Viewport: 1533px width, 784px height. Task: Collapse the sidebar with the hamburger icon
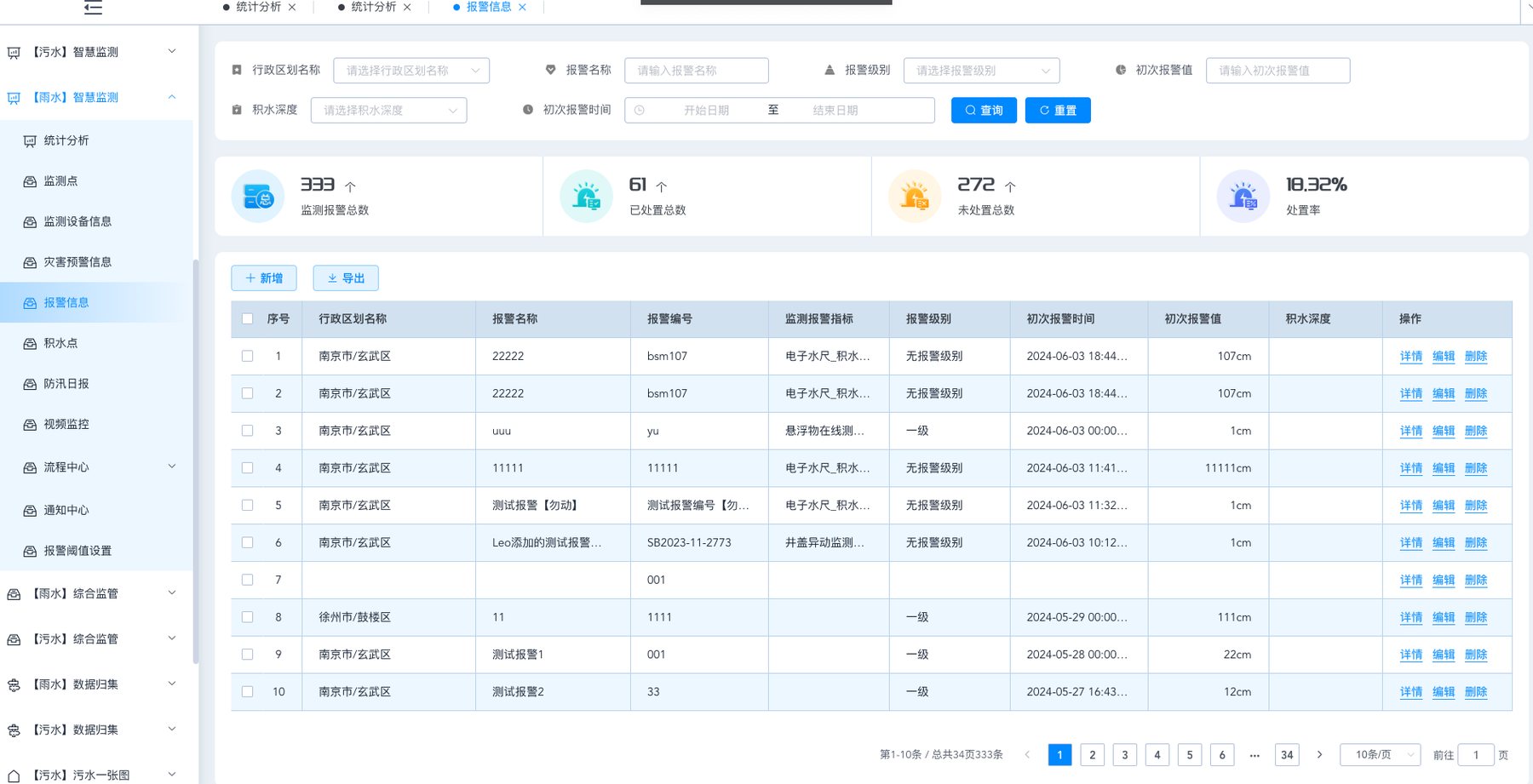coord(94,8)
